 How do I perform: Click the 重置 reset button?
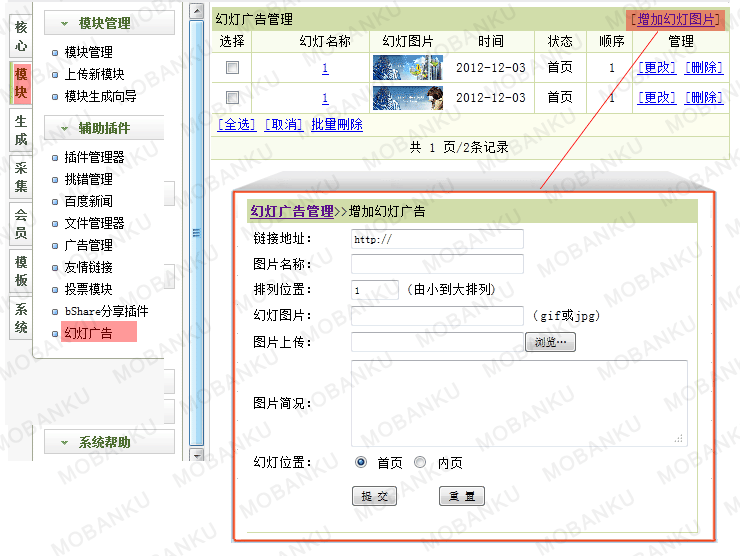point(462,496)
